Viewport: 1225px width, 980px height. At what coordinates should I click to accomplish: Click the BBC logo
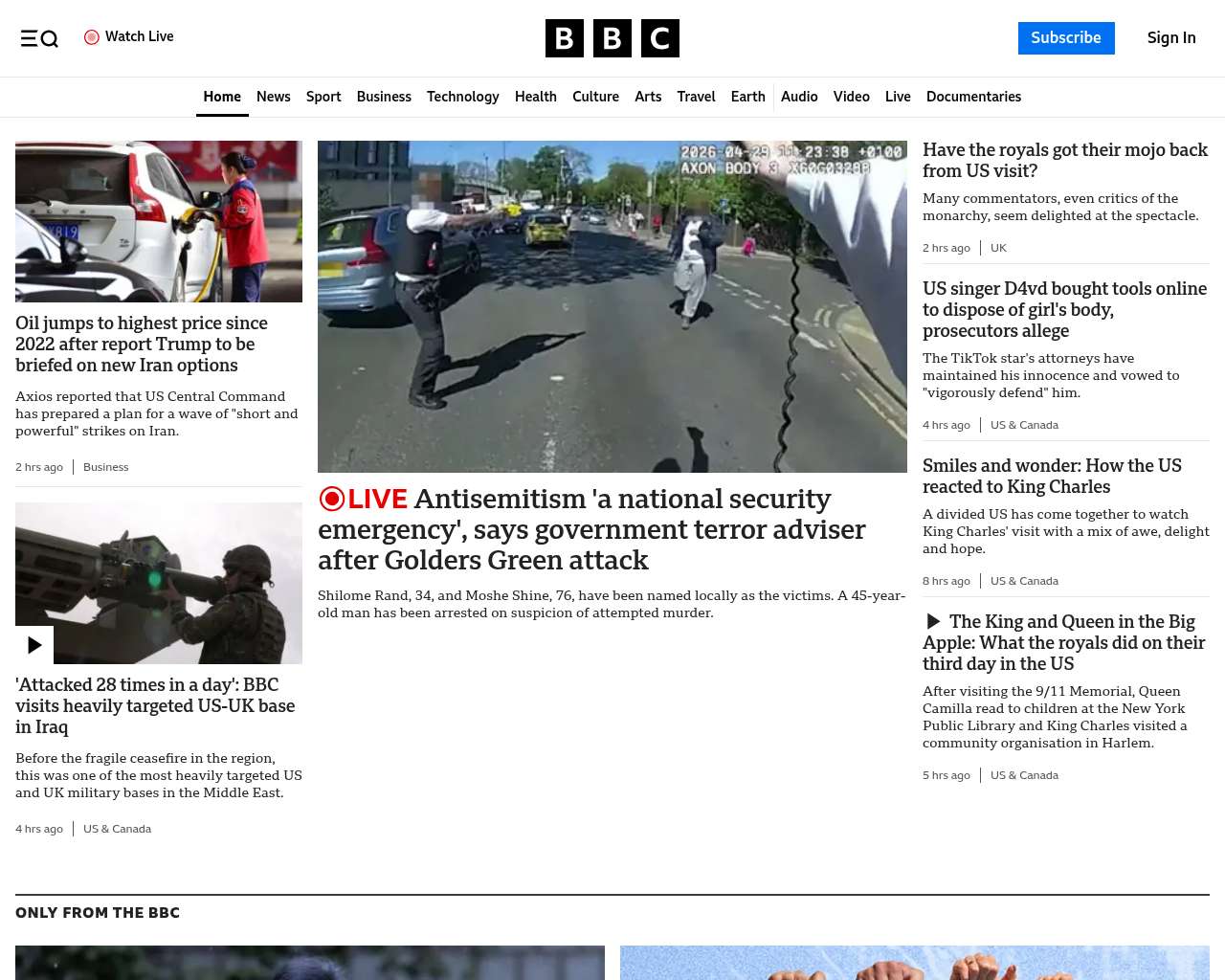tap(612, 38)
